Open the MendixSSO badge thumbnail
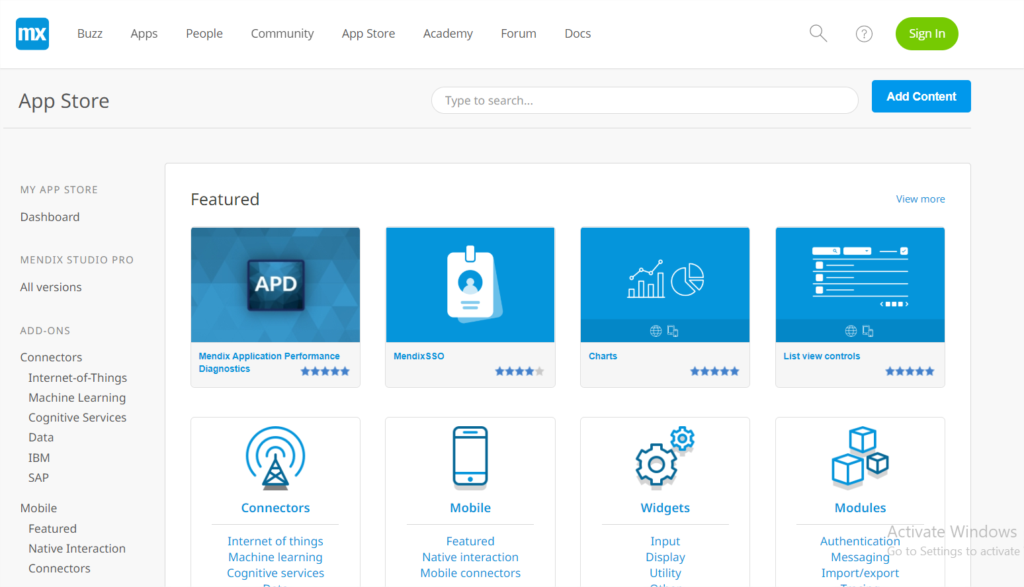1024x587 pixels. pyautogui.click(x=470, y=285)
